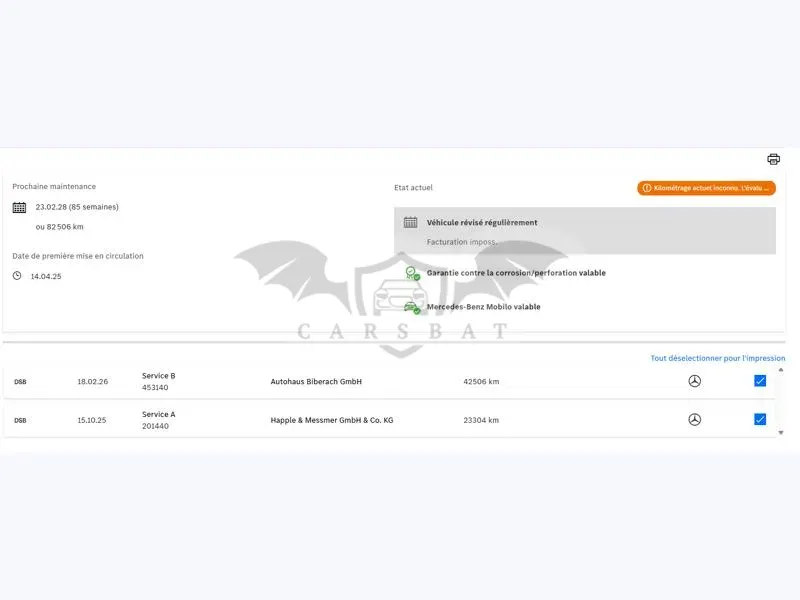Image resolution: width=800 pixels, height=600 pixels.
Task: Click Mercedes star icon in Service A row
Action: 694,419
